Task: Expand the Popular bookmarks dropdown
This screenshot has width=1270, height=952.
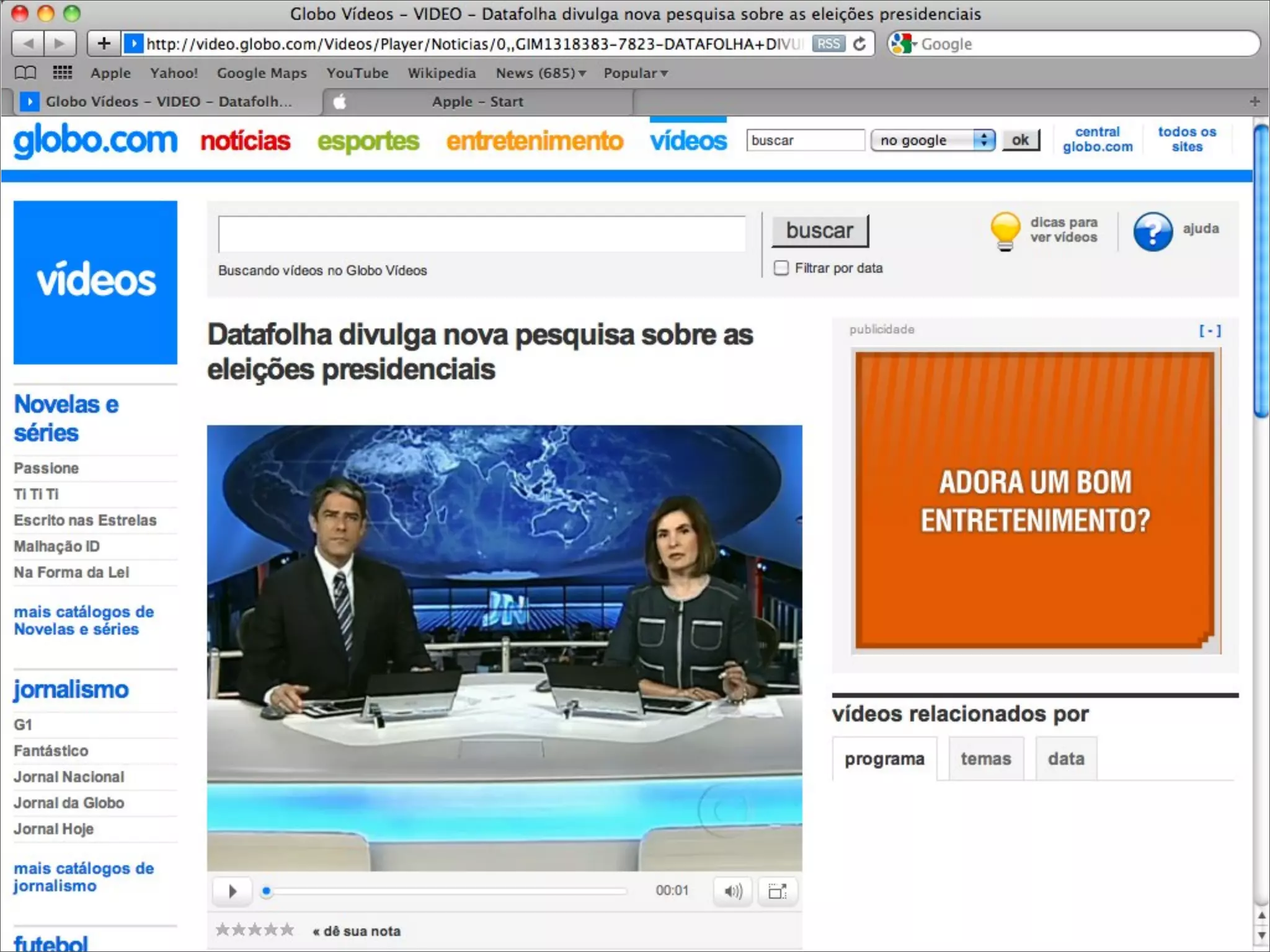Action: [x=636, y=73]
